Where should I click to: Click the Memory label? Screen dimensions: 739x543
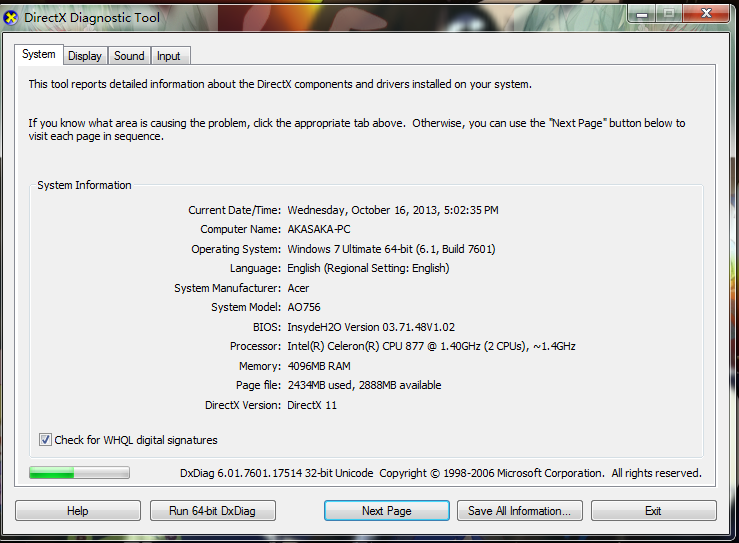coord(260,366)
